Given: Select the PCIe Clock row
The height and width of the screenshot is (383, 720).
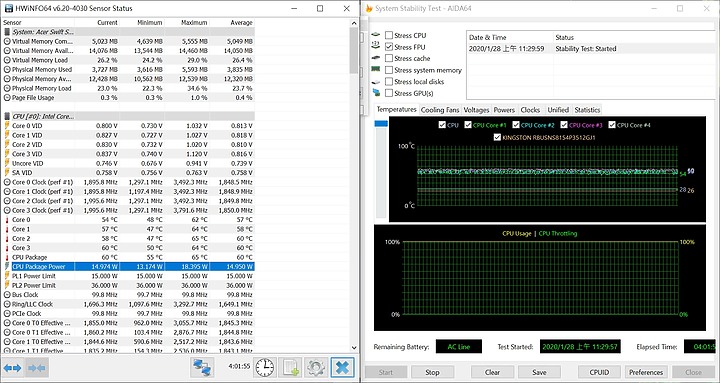Looking at the screenshot, I should click(128, 313).
